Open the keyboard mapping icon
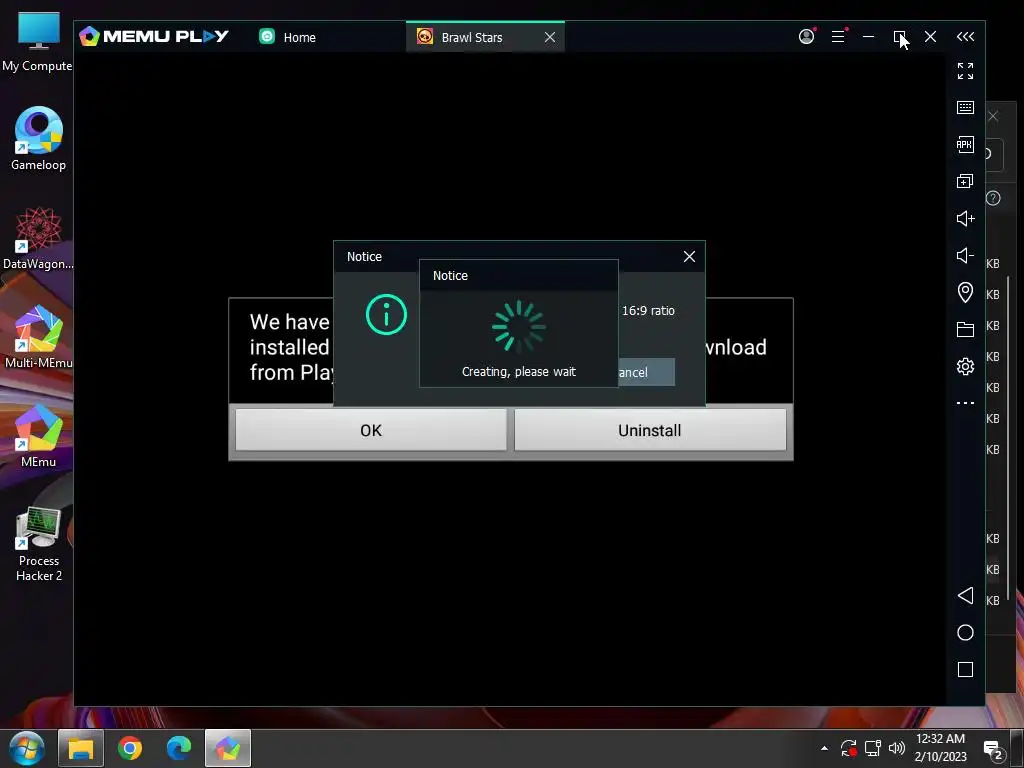 pyautogui.click(x=965, y=108)
